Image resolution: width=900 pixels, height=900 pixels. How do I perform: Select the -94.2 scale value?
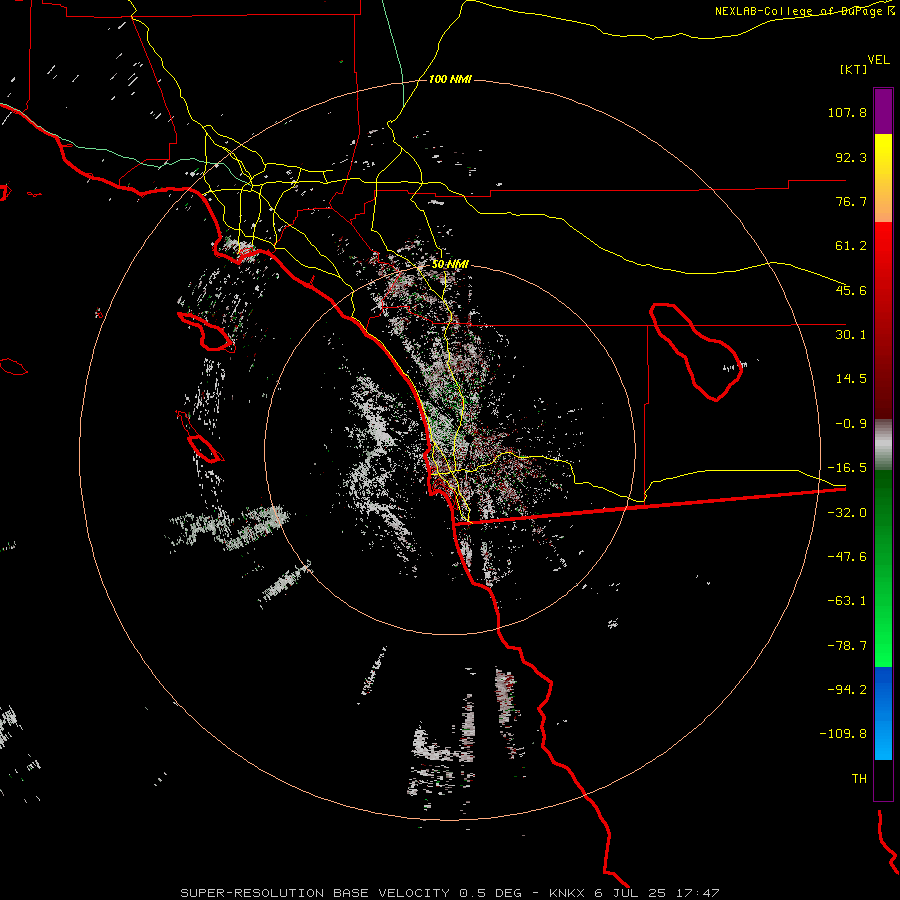(847, 690)
